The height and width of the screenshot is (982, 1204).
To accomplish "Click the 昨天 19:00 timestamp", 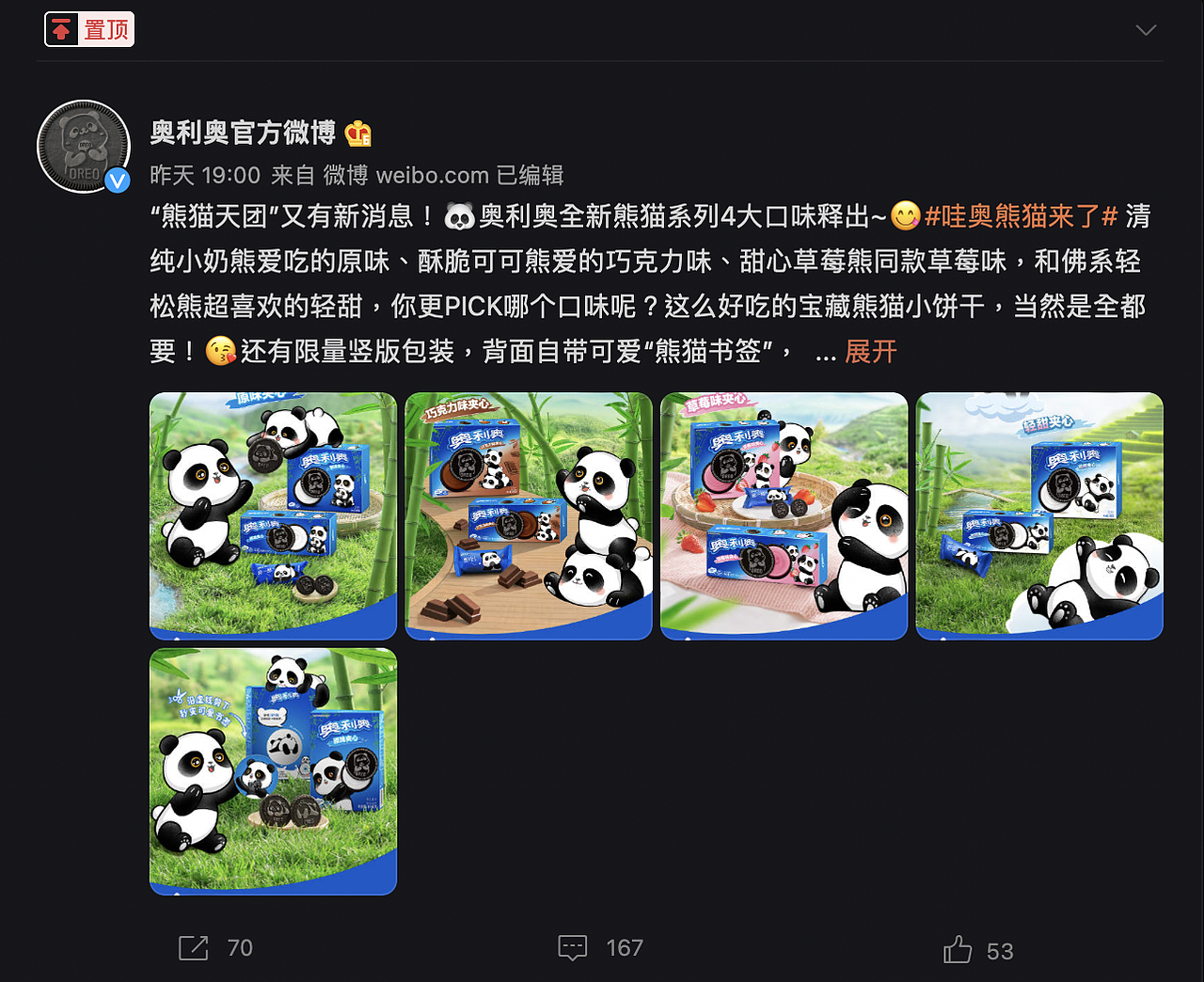I will coord(205,176).
